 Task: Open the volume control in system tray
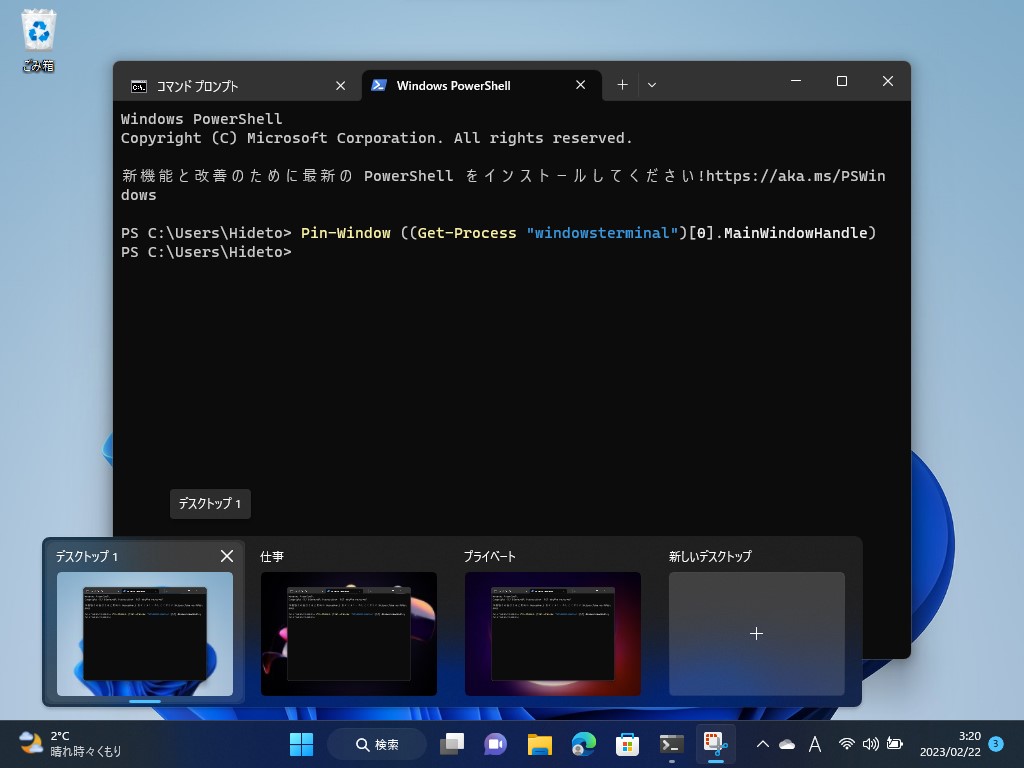coord(869,745)
